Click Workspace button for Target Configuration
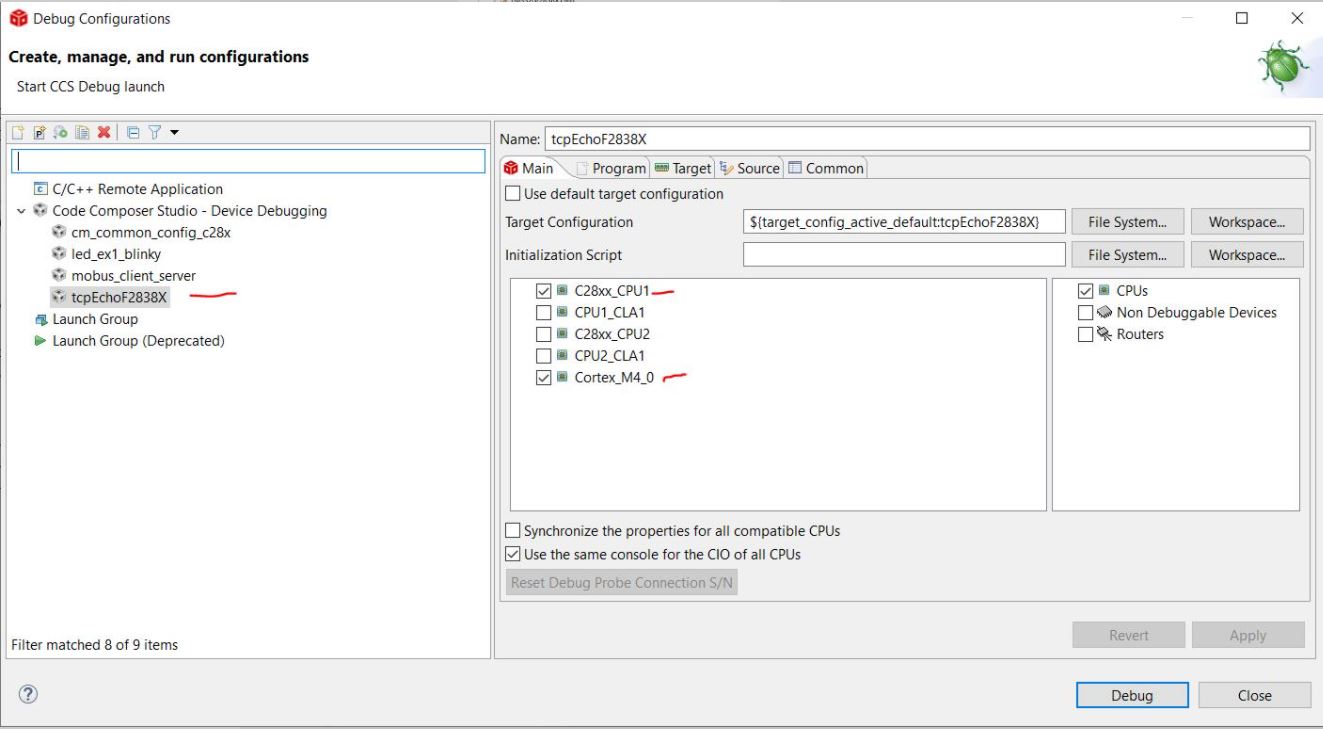 (1247, 222)
